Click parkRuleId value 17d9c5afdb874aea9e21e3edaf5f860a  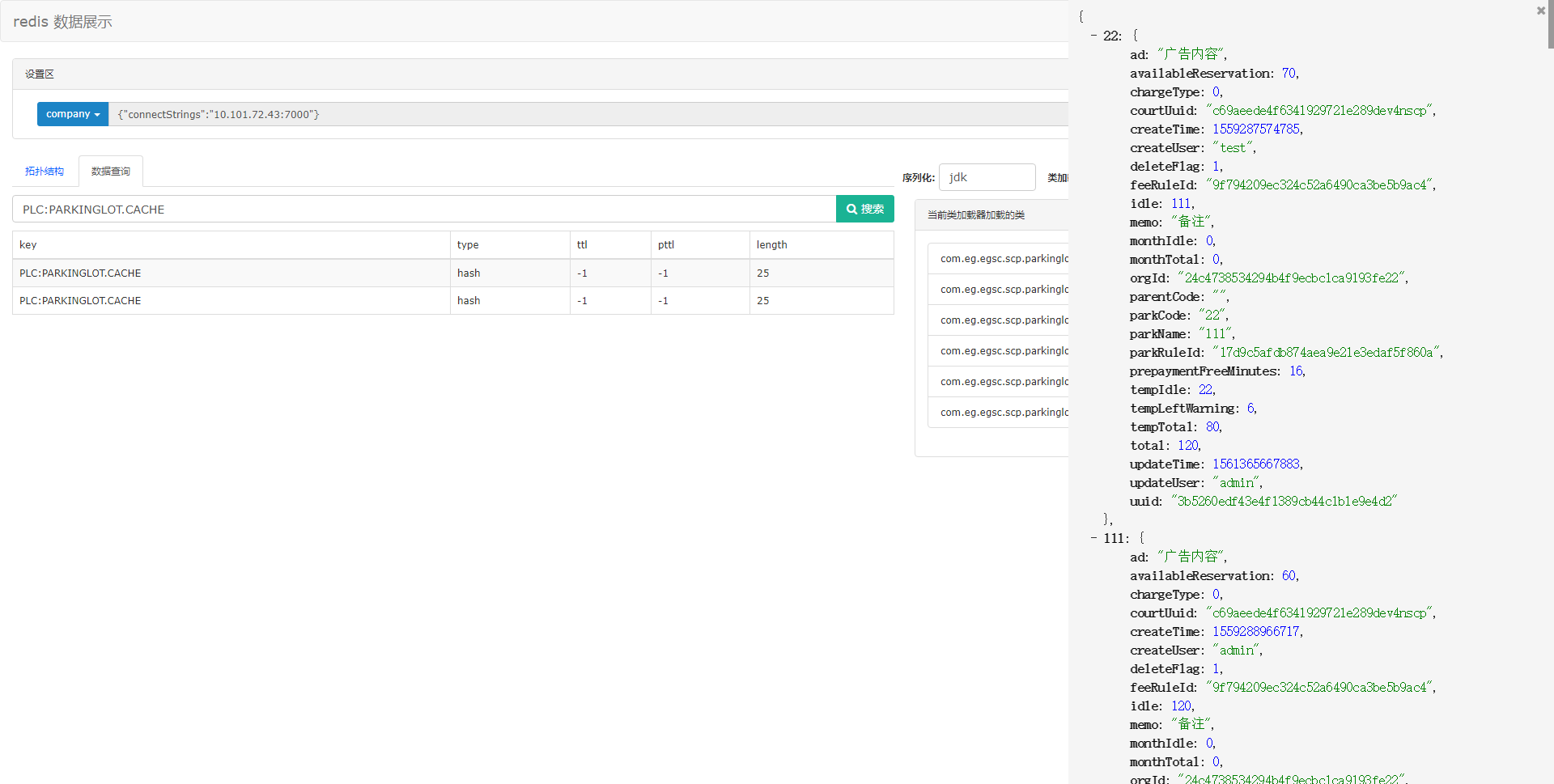[1326, 353]
